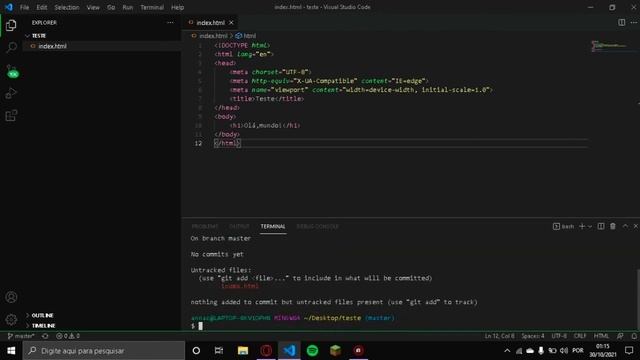Open launch profile dropdown next to plus
This screenshot has height=360, width=640.
(589, 227)
